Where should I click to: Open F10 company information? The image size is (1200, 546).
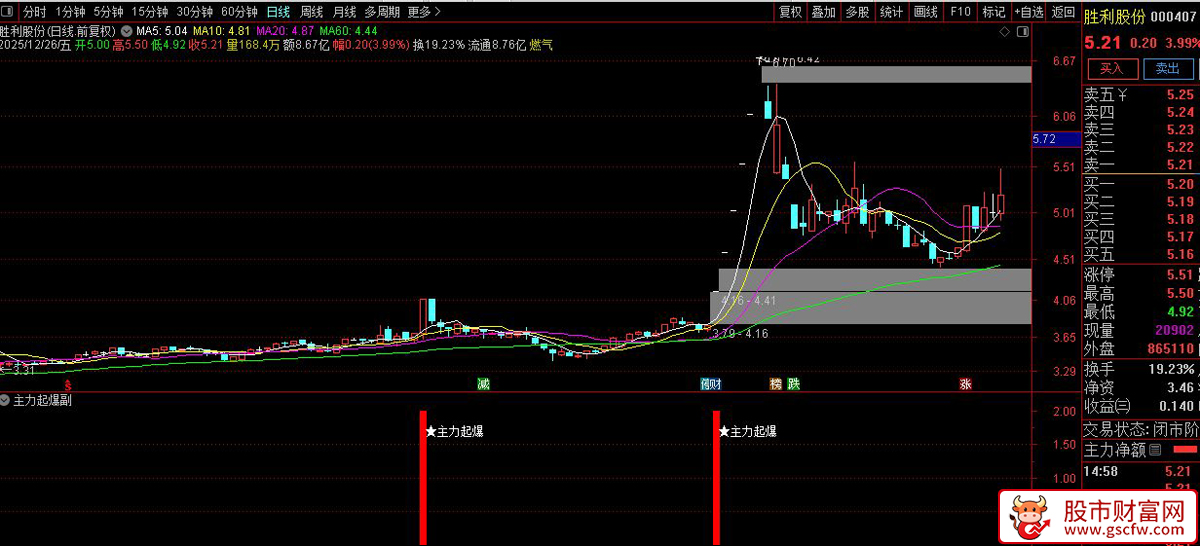[x=960, y=12]
